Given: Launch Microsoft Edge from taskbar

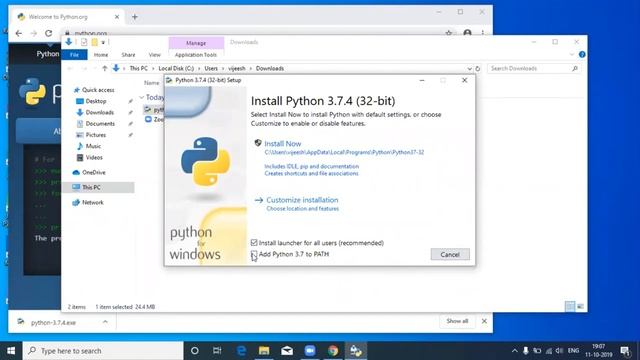Looking at the screenshot, I should [241, 351].
